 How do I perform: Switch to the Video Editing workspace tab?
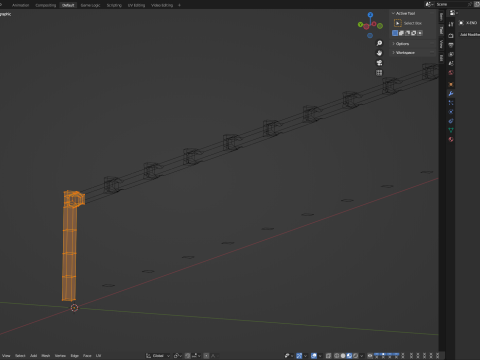pyautogui.click(x=162, y=5)
